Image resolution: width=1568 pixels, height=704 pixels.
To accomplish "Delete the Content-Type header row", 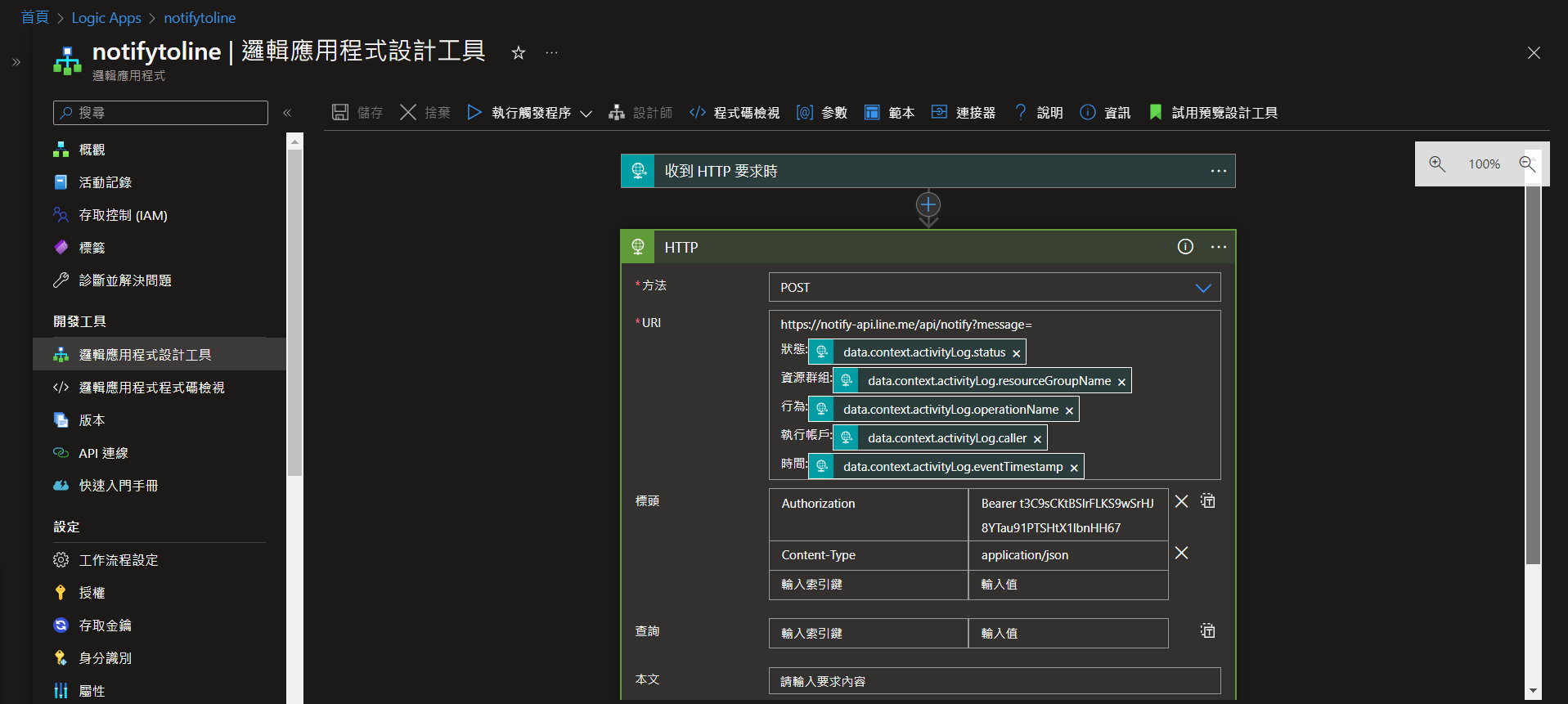I will point(1181,554).
